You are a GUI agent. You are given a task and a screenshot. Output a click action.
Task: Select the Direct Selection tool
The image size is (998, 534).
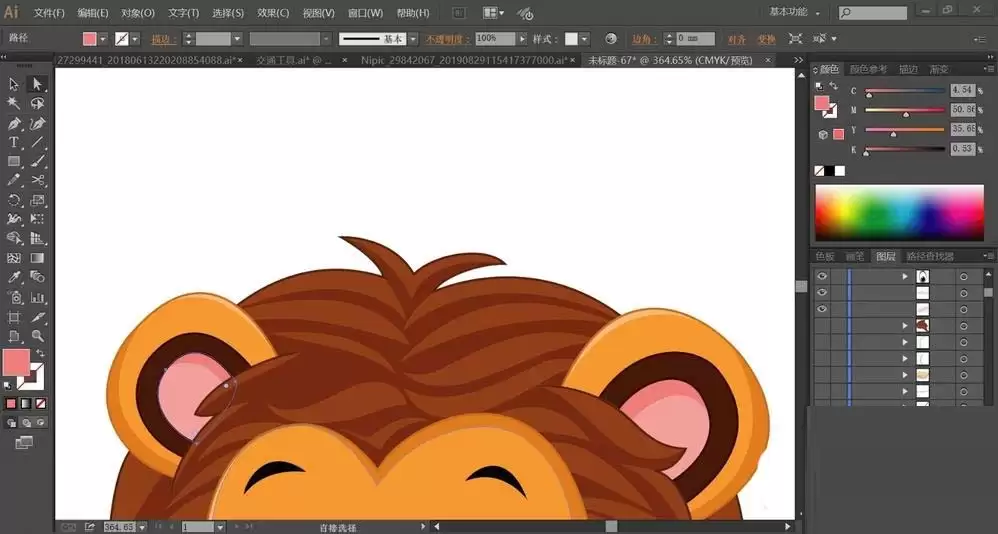tap(38, 85)
